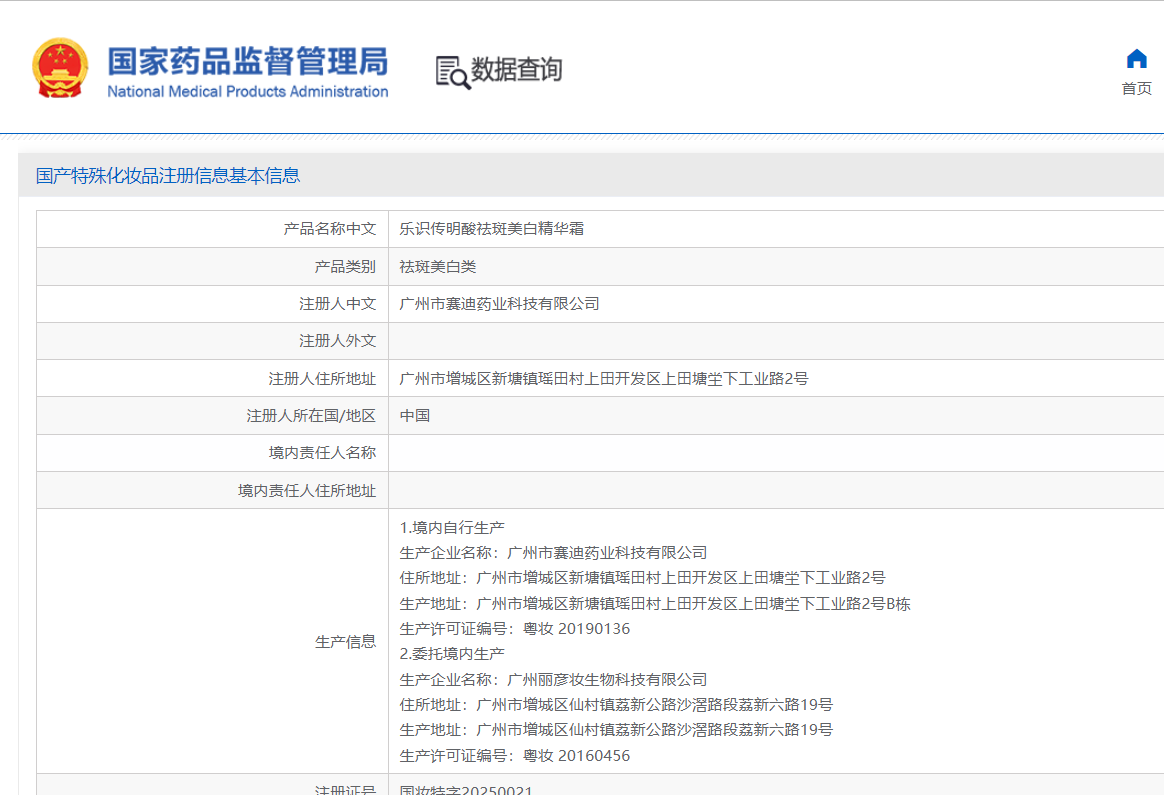Screen dimensions: 1164x795
Task: Click the data query magnifier icon
Action: click(452, 72)
